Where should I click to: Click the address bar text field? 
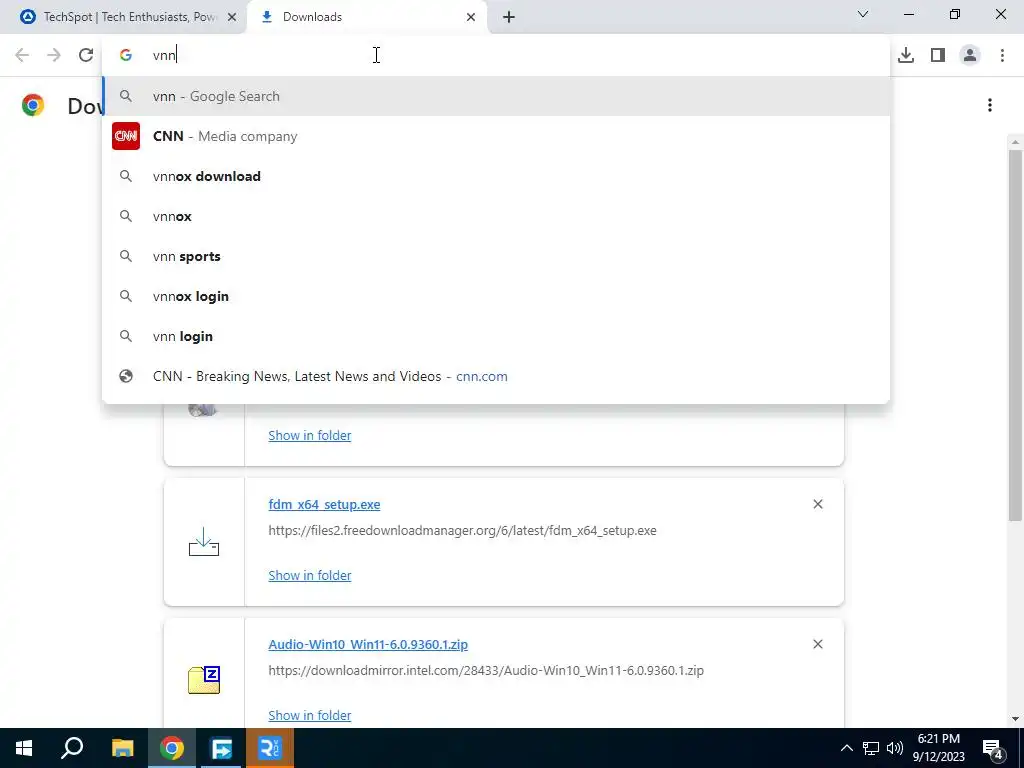coord(496,55)
